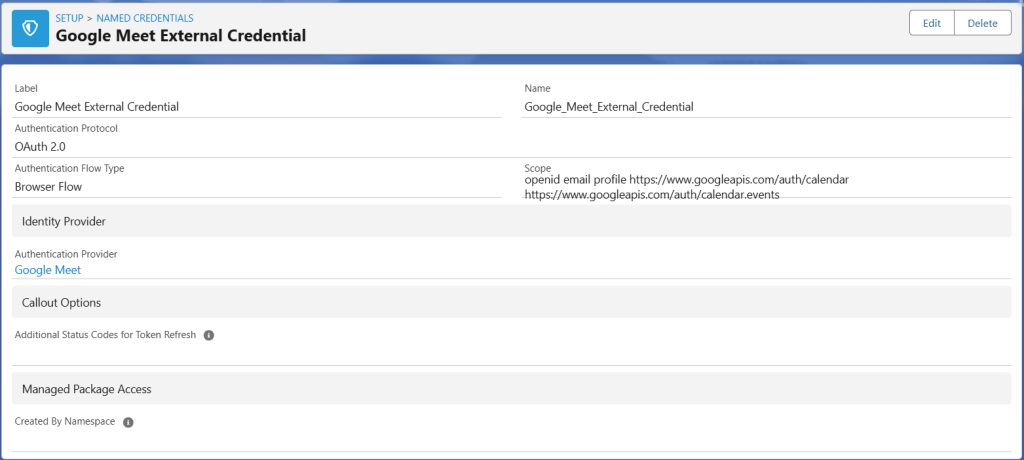Click scope line starting with openid email profile
This screenshot has width=1024, height=460.
686,179
